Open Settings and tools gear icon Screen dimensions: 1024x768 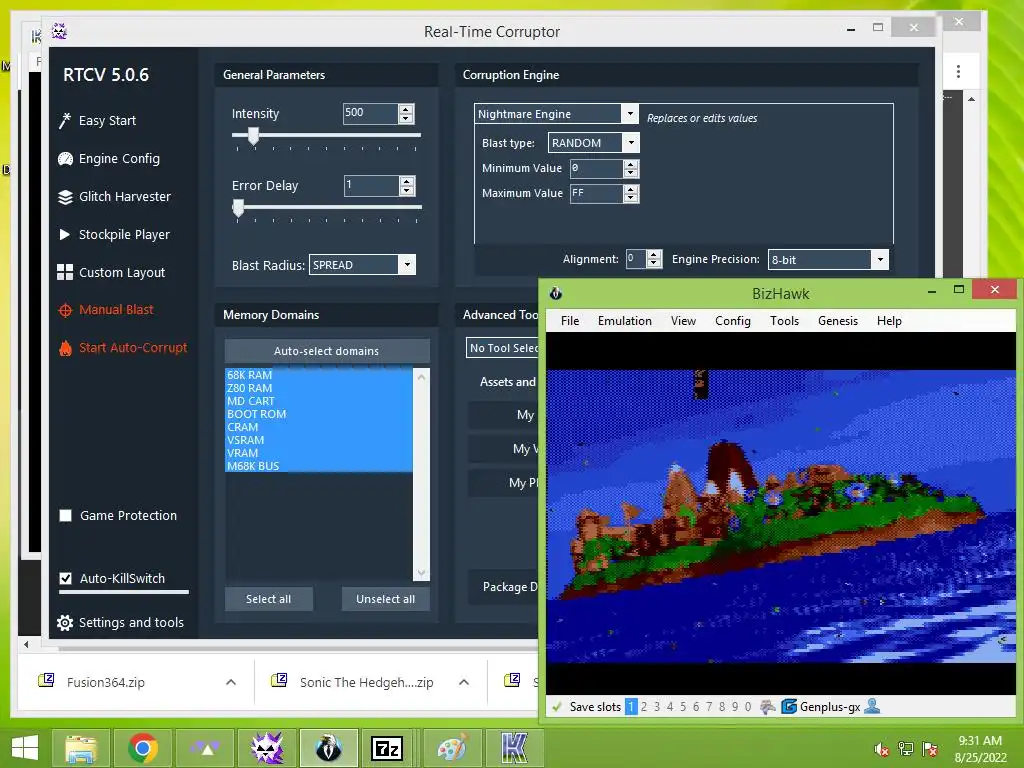pos(65,623)
